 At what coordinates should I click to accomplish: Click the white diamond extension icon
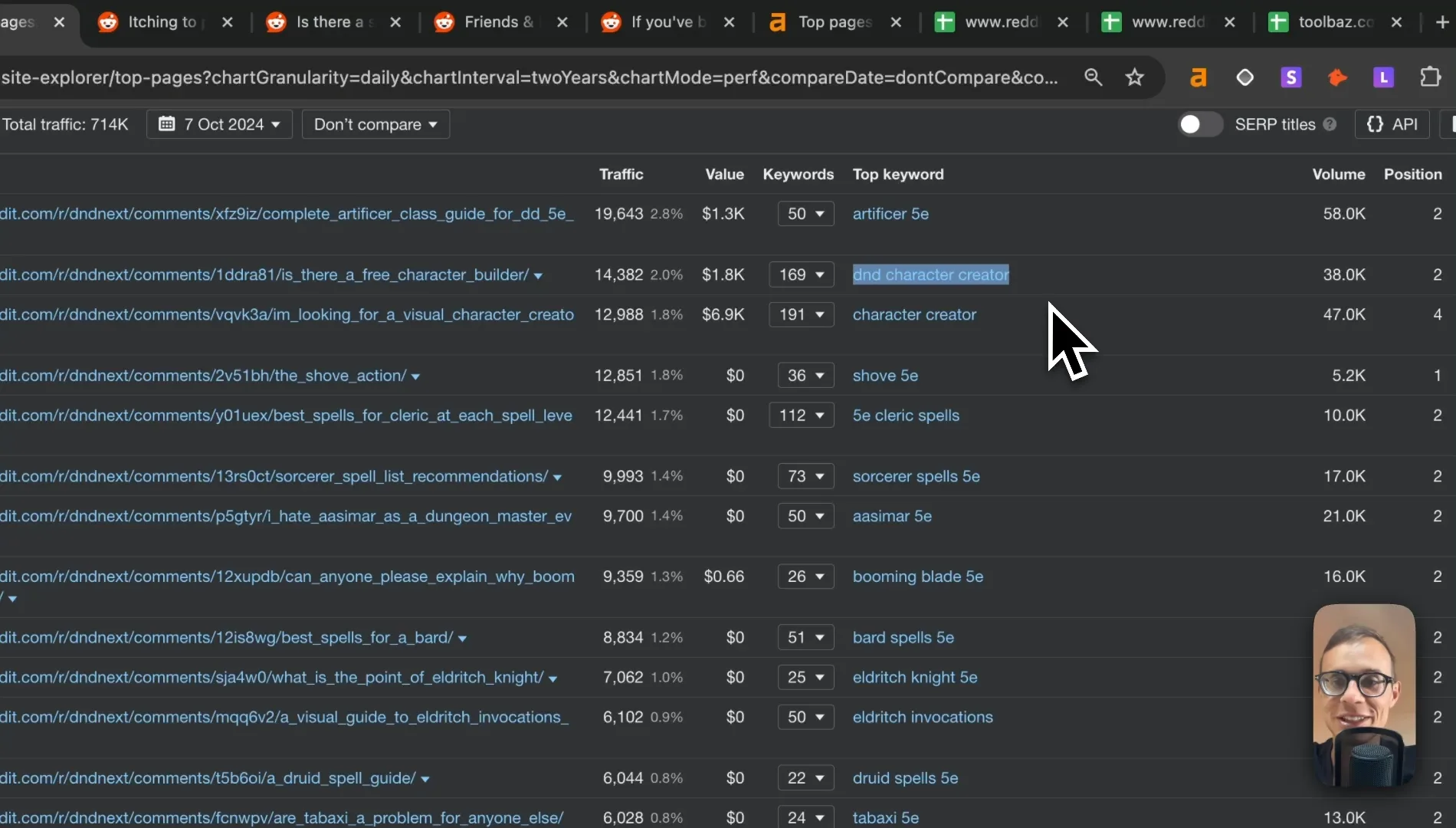[x=1245, y=77]
